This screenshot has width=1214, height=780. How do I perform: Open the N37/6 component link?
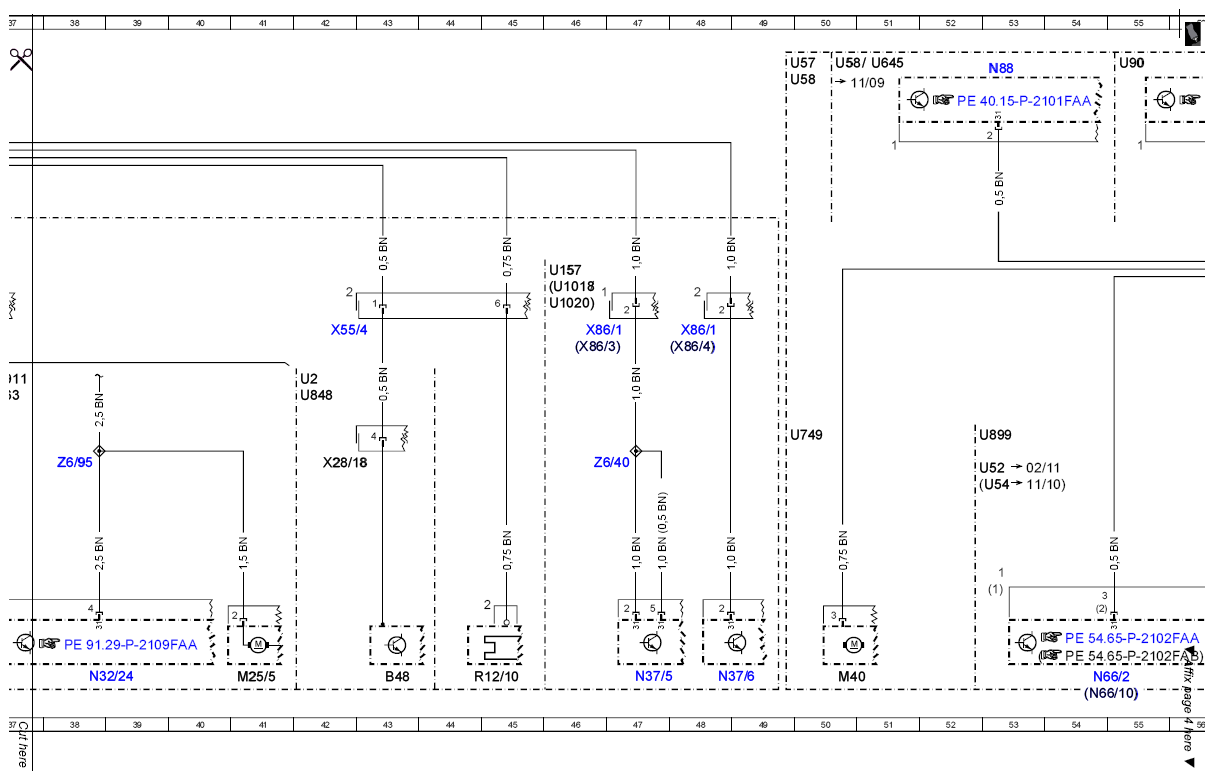tap(736, 676)
